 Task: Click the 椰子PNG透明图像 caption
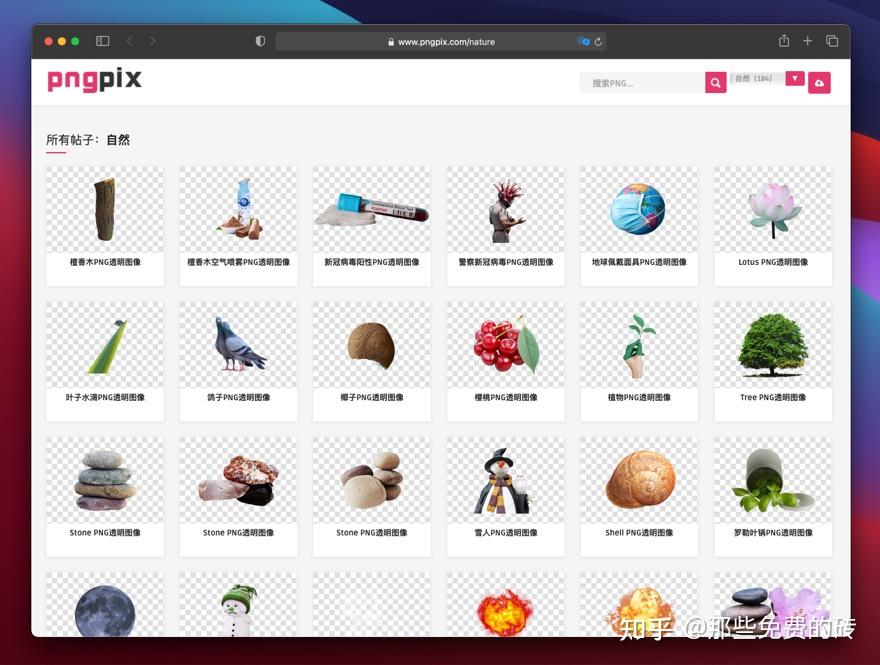point(372,397)
